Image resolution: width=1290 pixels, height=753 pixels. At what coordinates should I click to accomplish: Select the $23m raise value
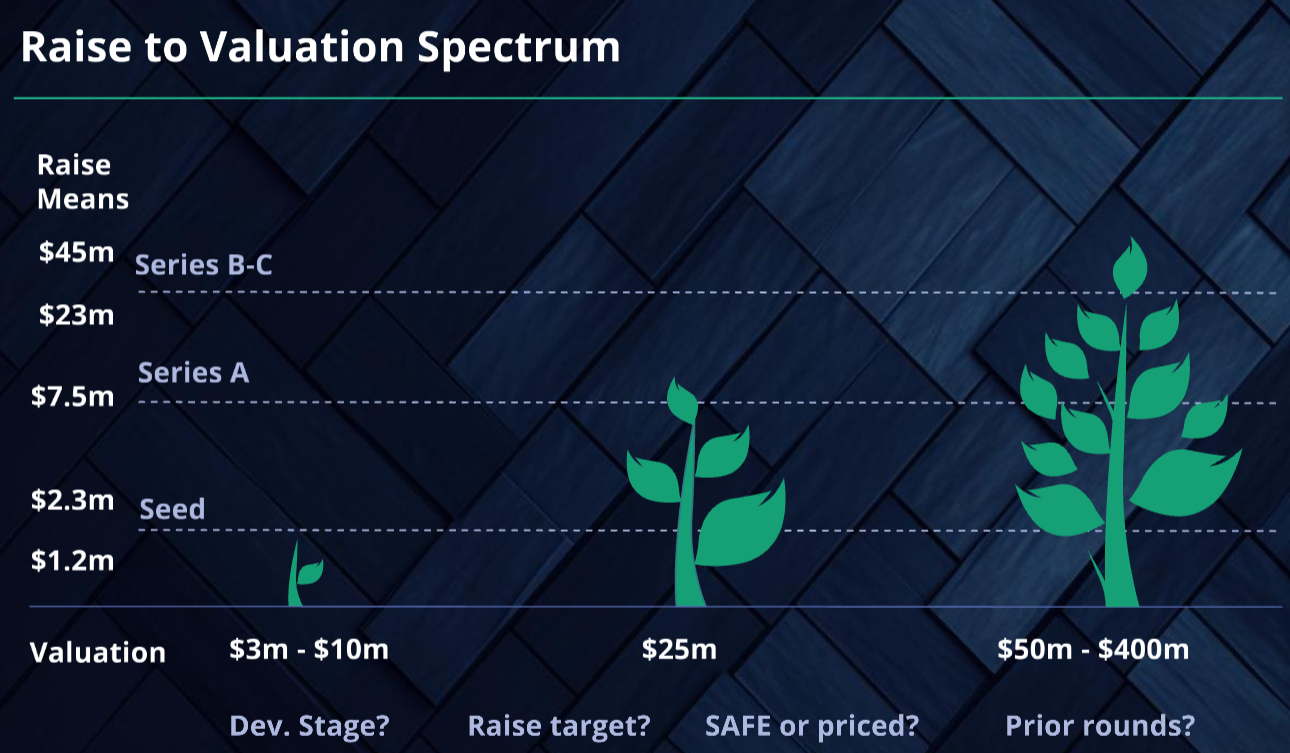[76, 315]
